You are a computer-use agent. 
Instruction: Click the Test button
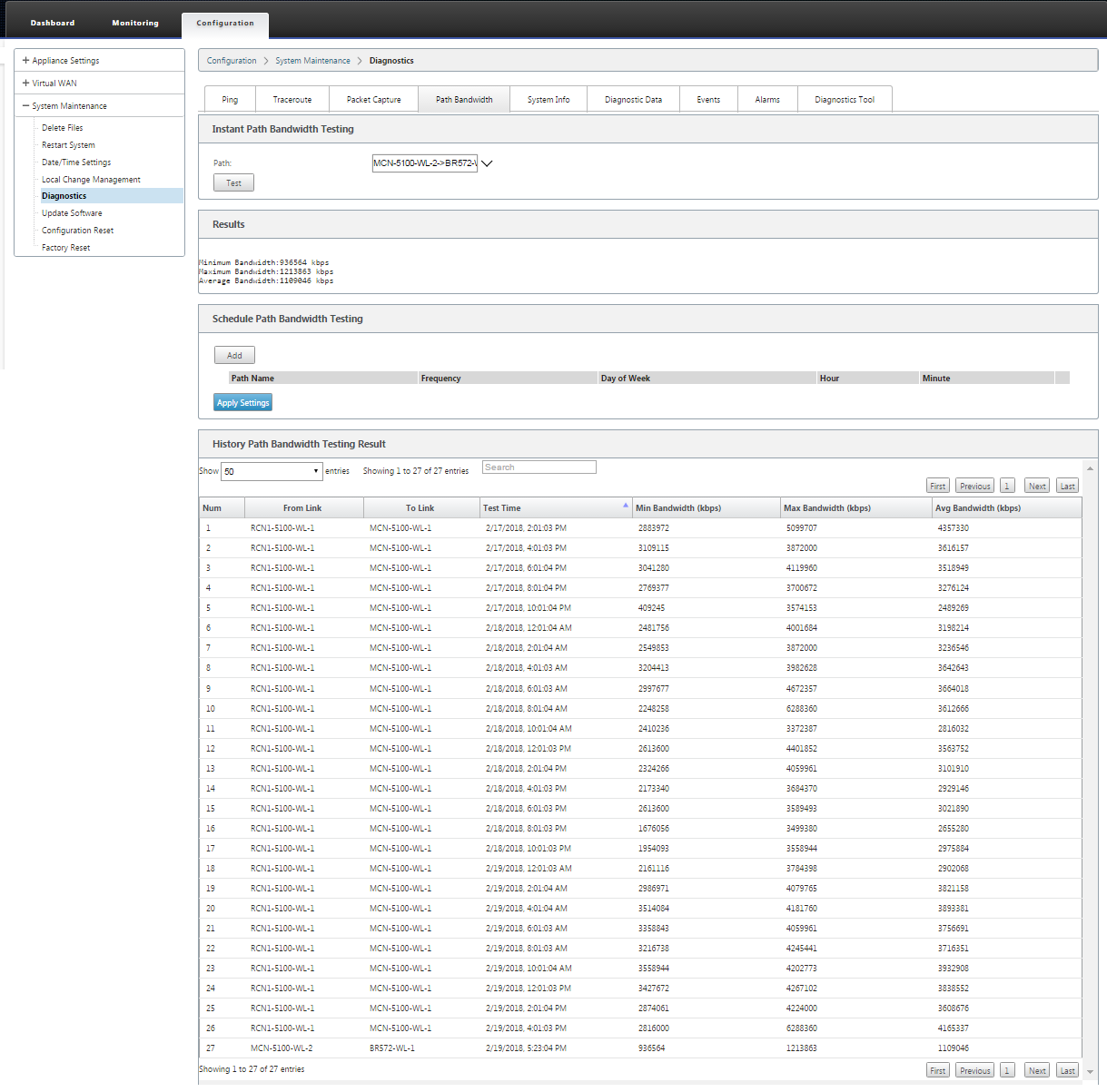233,182
